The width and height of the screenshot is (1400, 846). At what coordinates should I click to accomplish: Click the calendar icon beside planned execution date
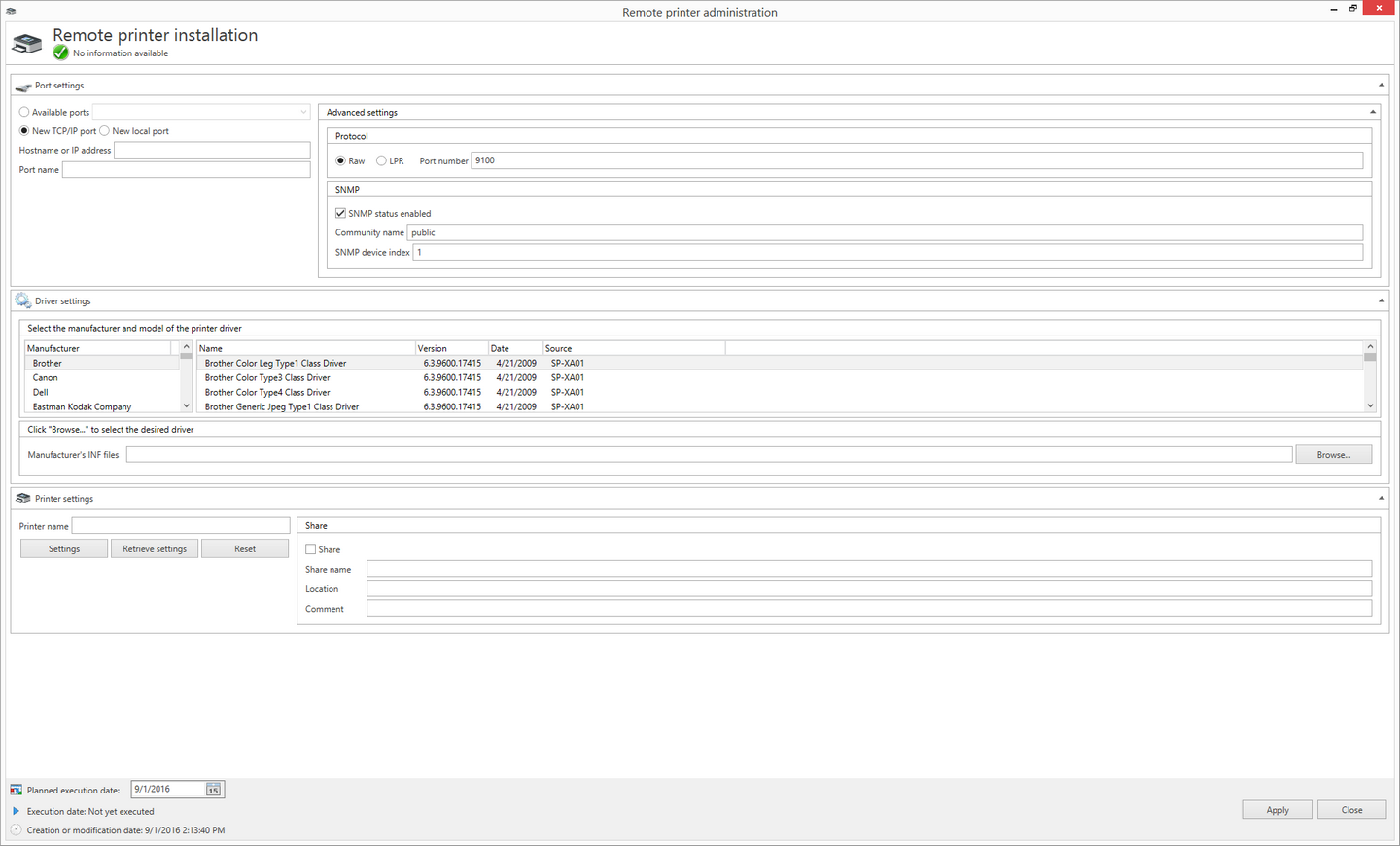(213, 790)
